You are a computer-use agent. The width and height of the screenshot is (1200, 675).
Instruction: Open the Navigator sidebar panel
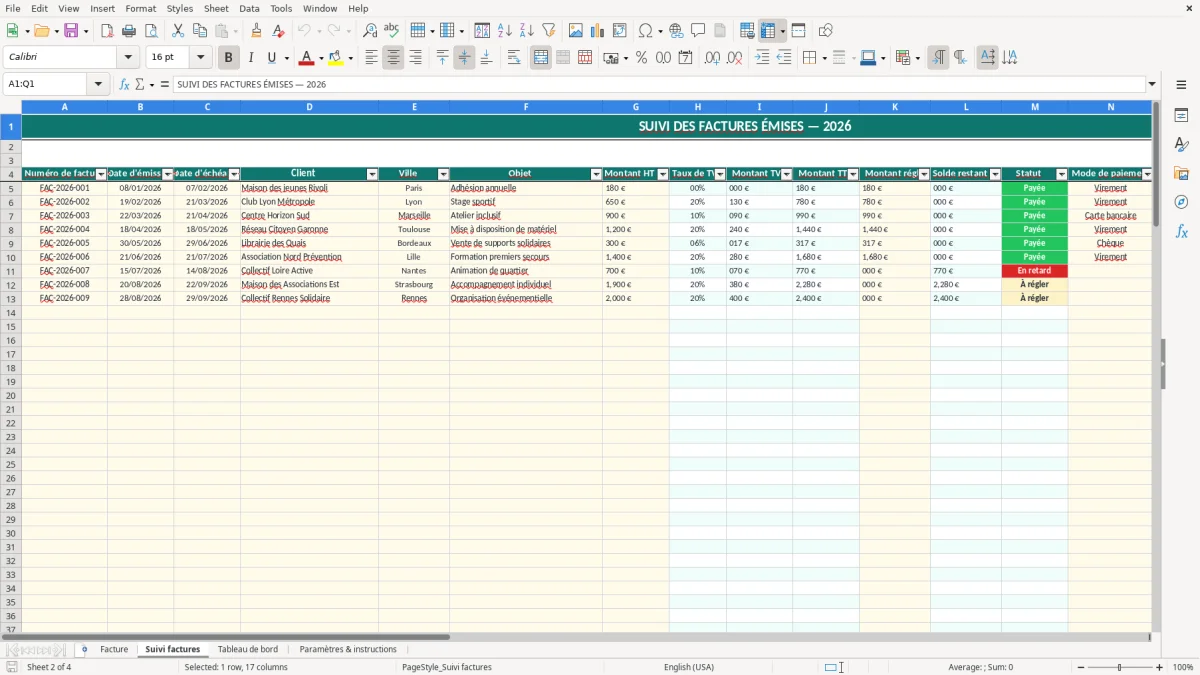1181,202
